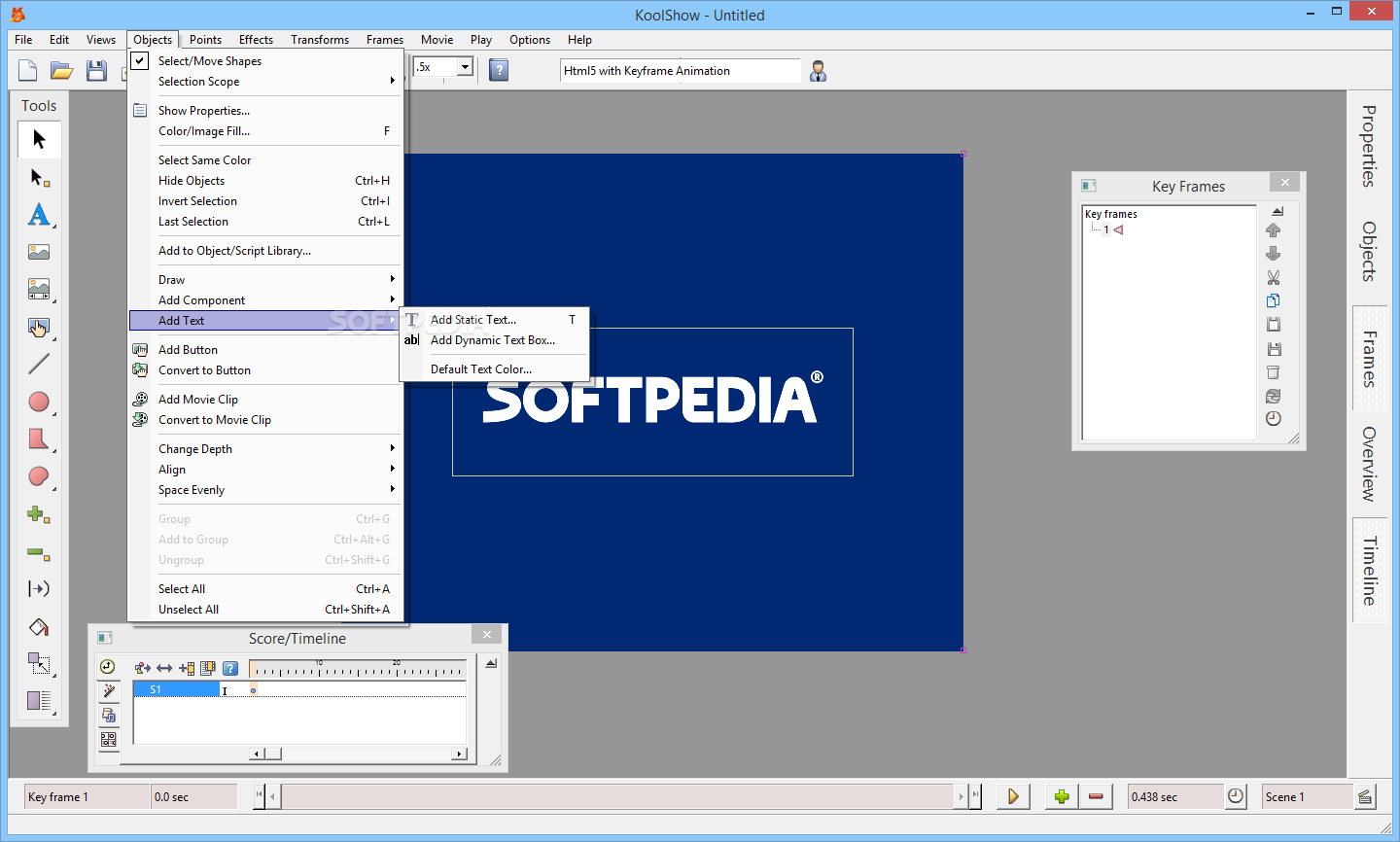Play the animation with the orange play button
1400x842 pixels.
[x=1013, y=796]
